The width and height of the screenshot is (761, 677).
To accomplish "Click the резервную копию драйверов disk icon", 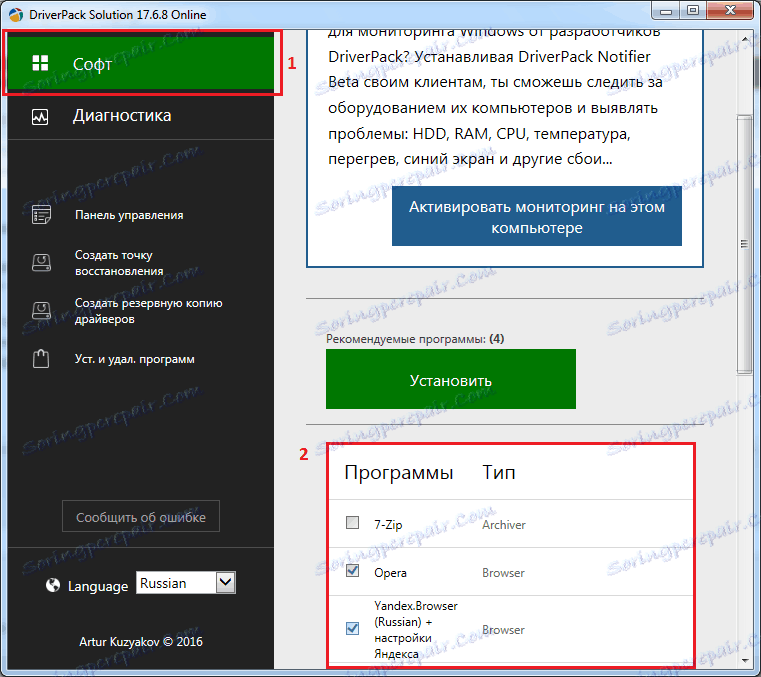I will 41,311.
